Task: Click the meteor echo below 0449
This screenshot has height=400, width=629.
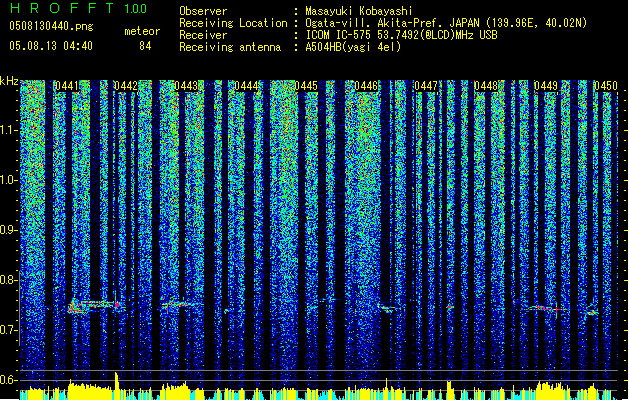Action: click(546, 309)
